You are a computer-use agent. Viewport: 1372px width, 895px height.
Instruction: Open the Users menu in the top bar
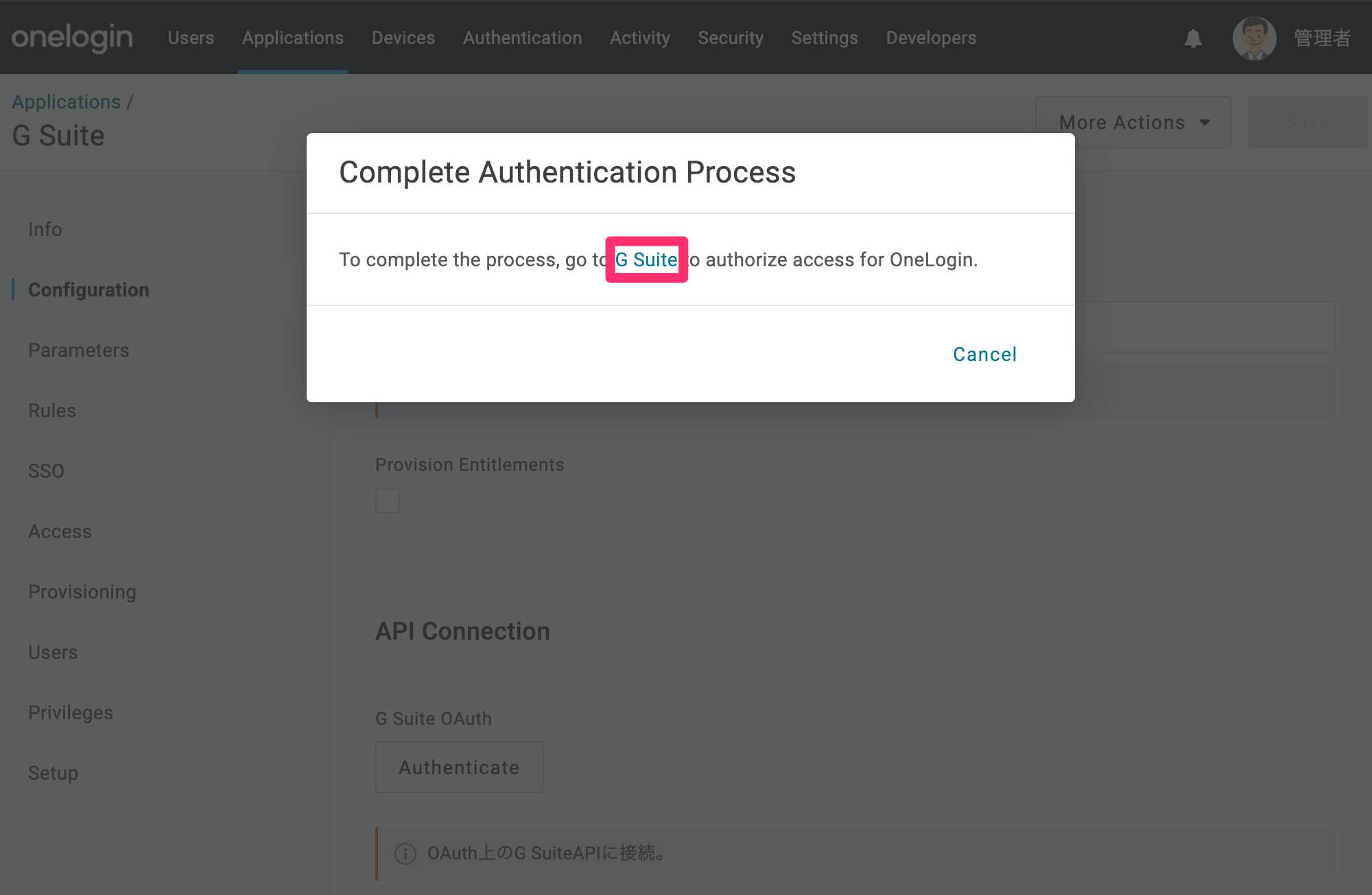tap(191, 38)
